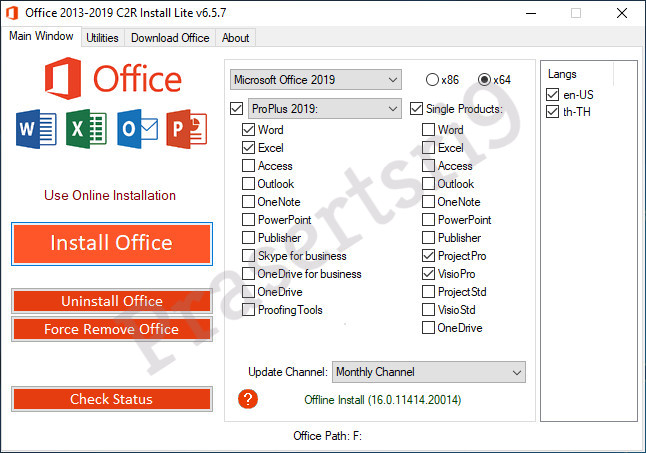Toggle the checkbox beside ProPlus 2019

tap(236, 109)
